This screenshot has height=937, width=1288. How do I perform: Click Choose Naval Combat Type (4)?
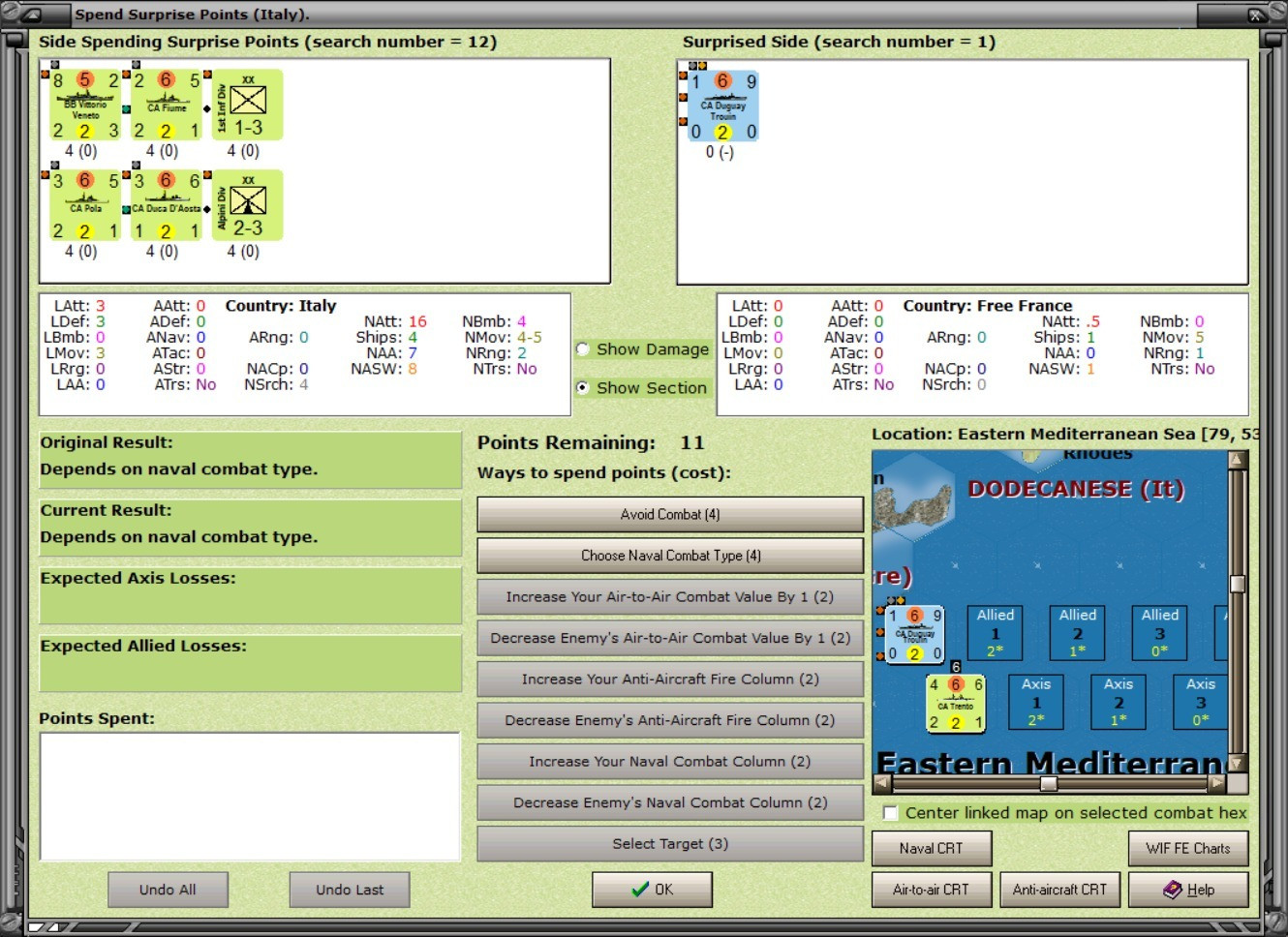[670, 556]
